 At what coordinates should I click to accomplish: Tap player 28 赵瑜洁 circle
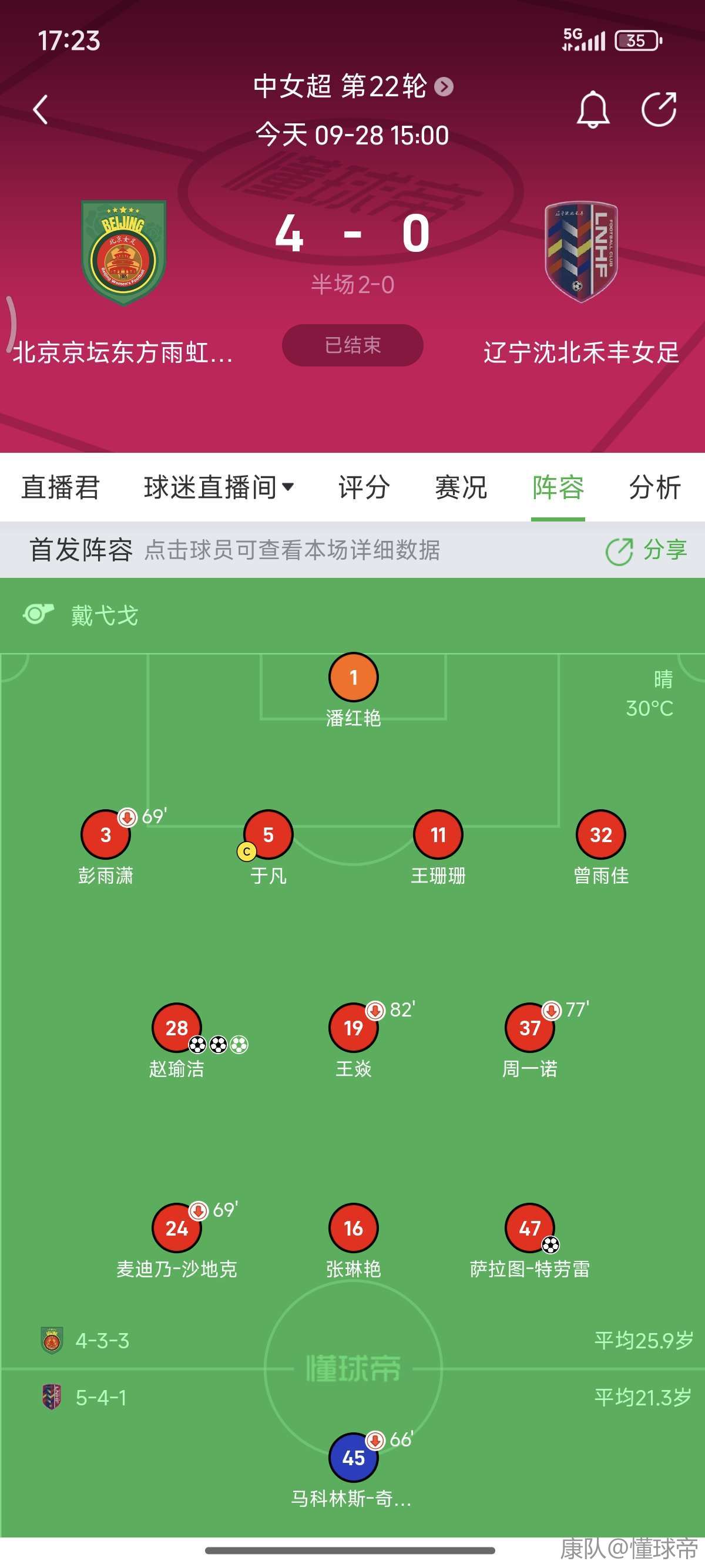coord(176,1028)
